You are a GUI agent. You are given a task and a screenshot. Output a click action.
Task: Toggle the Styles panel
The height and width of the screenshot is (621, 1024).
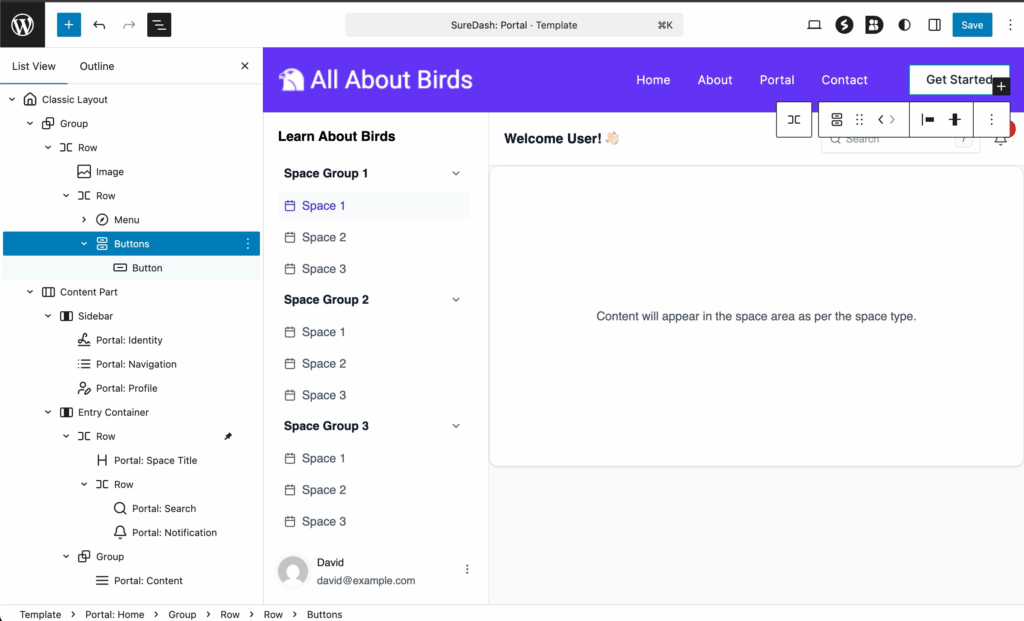(903, 24)
